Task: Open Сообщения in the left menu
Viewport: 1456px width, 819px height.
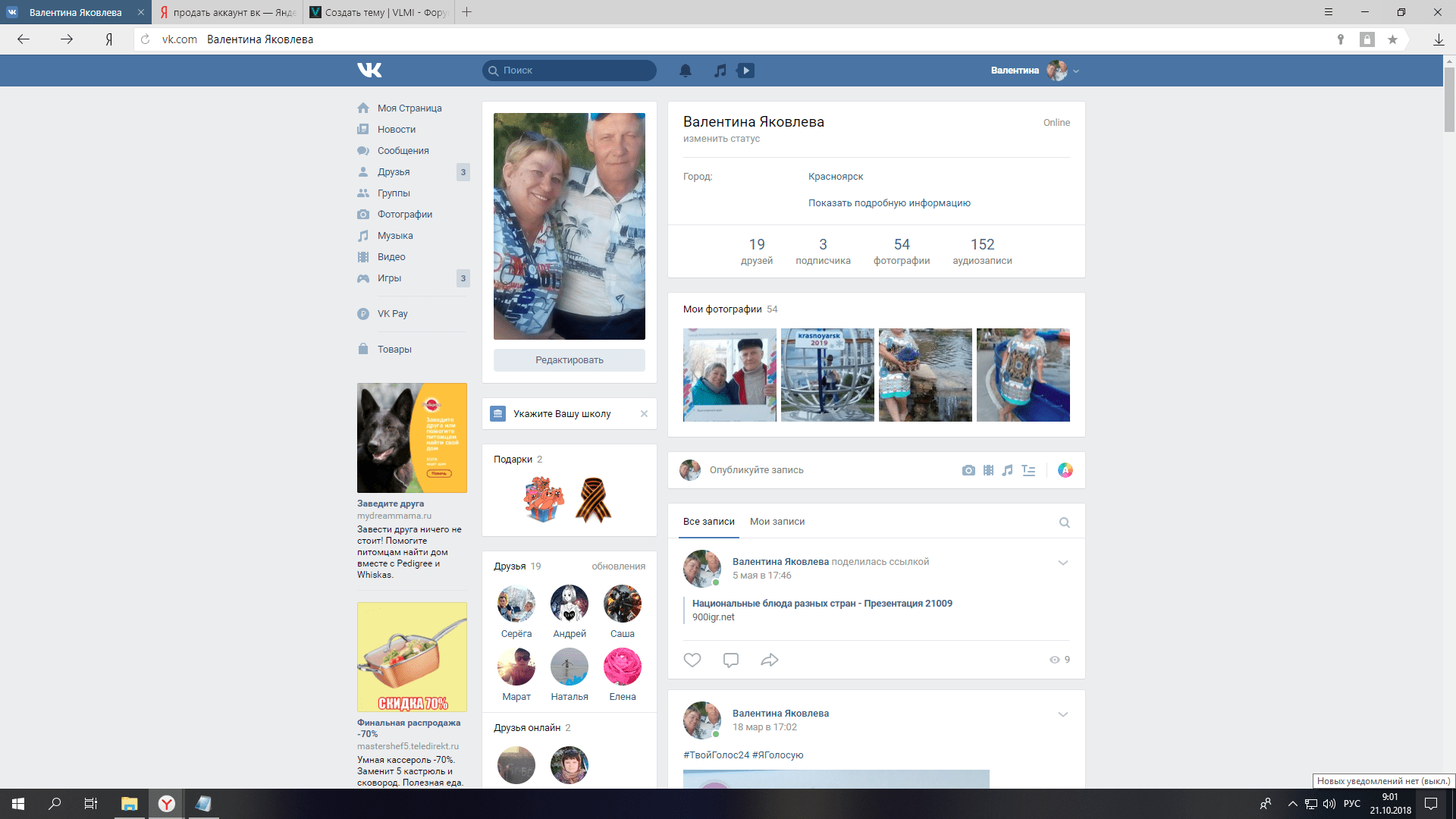Action: tap(403, 151)
